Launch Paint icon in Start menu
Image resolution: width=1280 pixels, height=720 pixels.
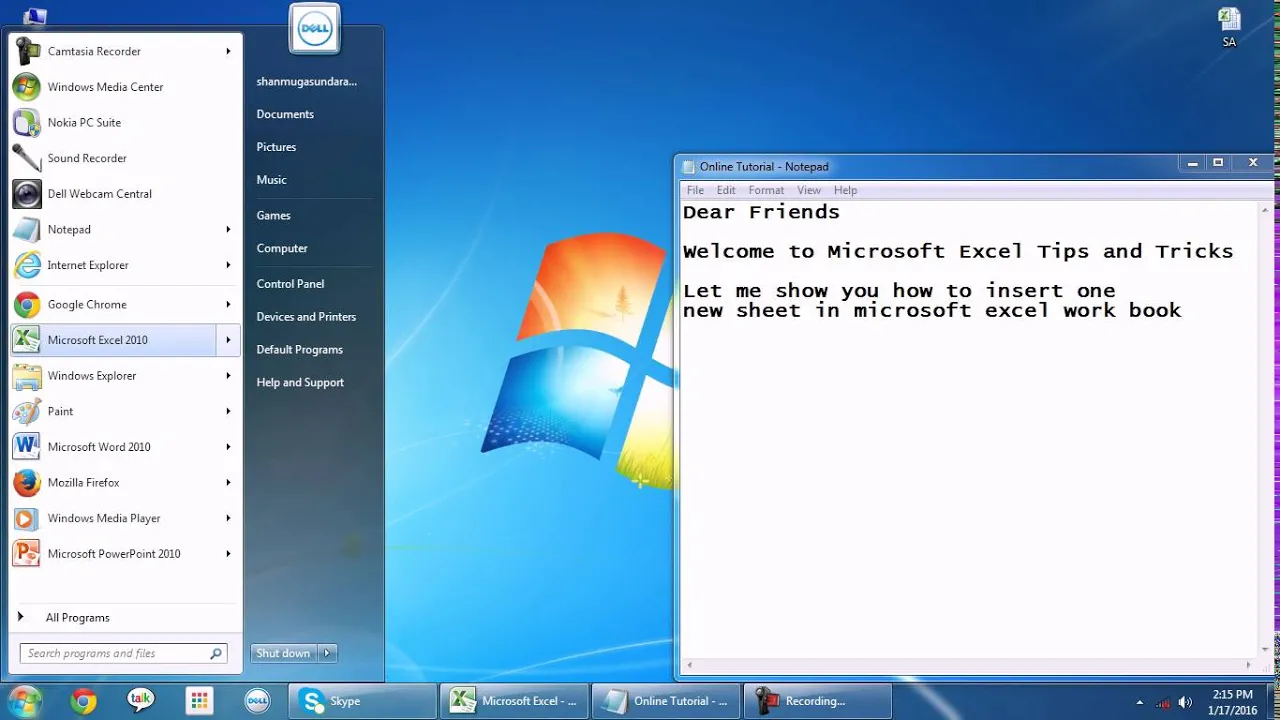[27, 411]
